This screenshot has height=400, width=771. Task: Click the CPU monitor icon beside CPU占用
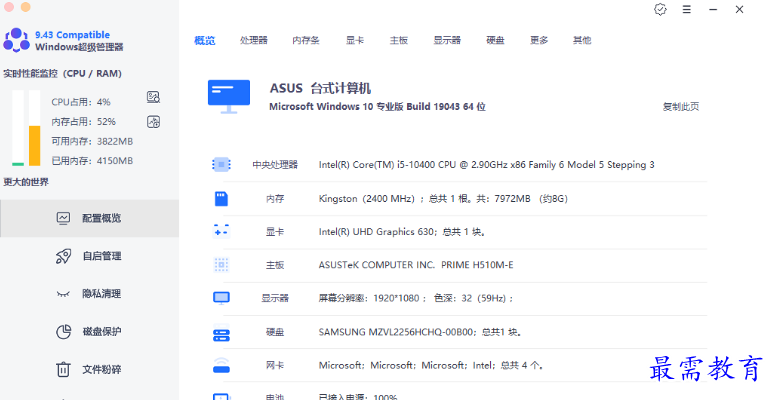153,97
